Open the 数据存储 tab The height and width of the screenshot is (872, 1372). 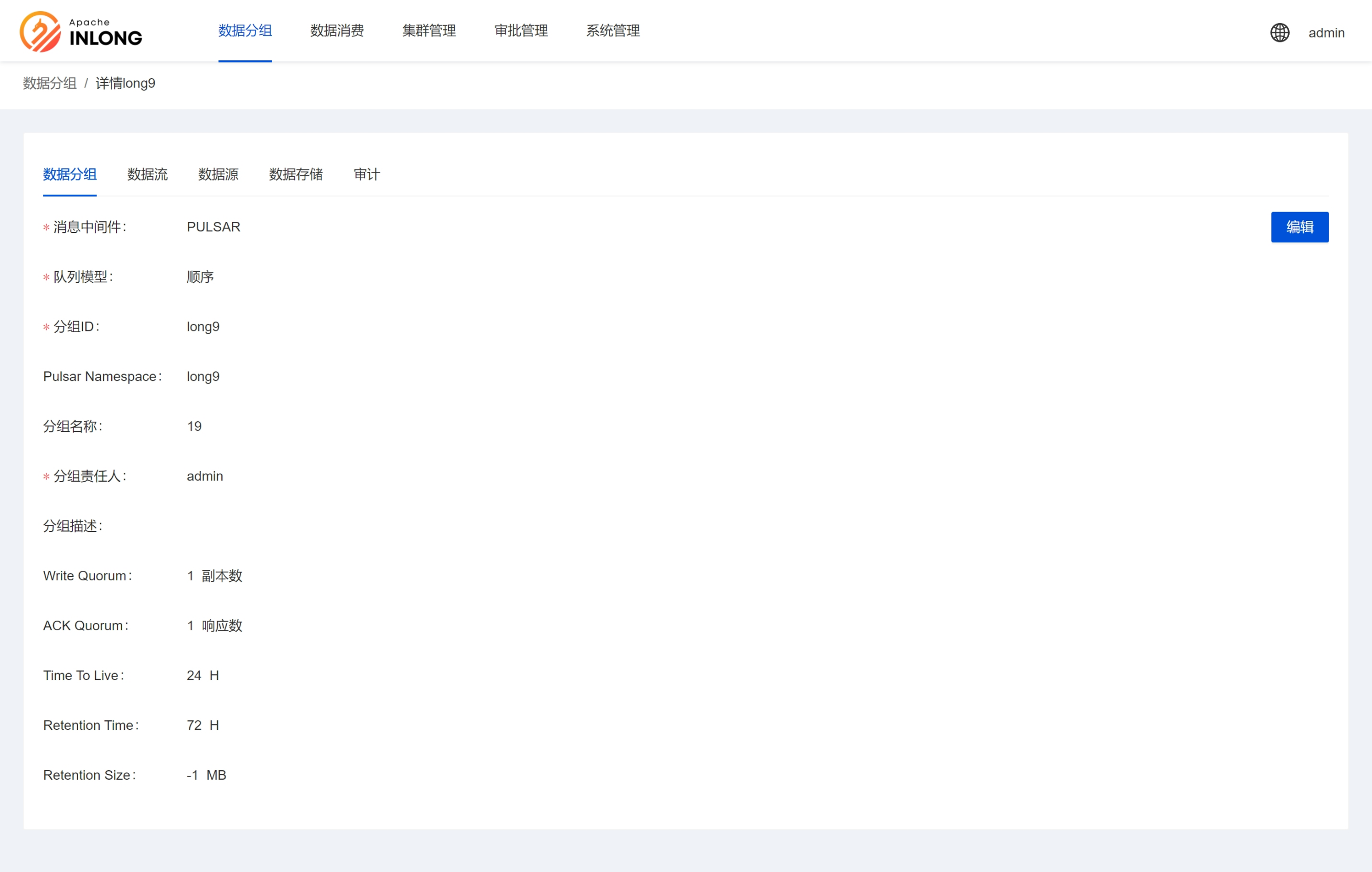(296, 174)
